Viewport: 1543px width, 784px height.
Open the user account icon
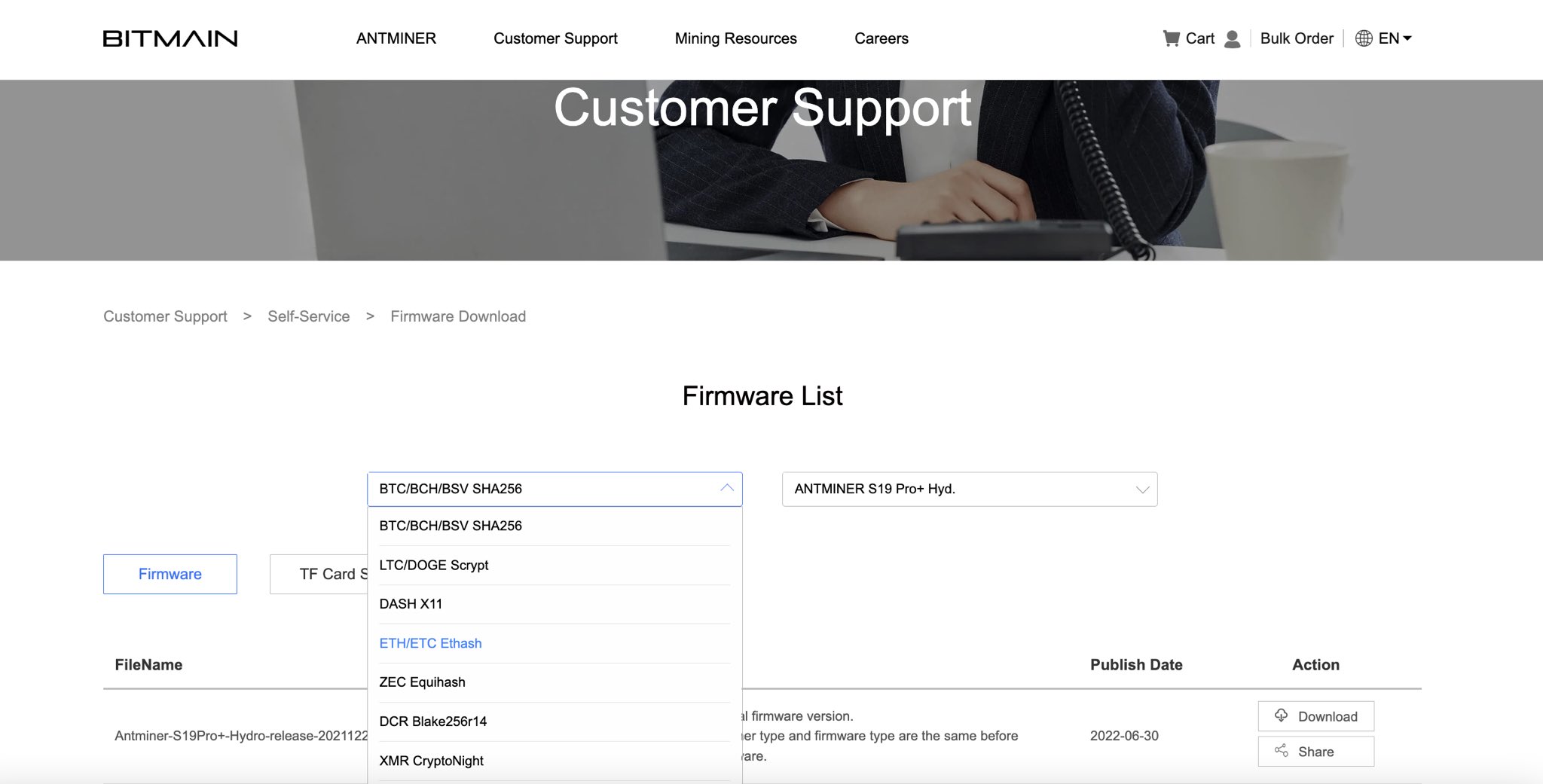pos(1233,38)
